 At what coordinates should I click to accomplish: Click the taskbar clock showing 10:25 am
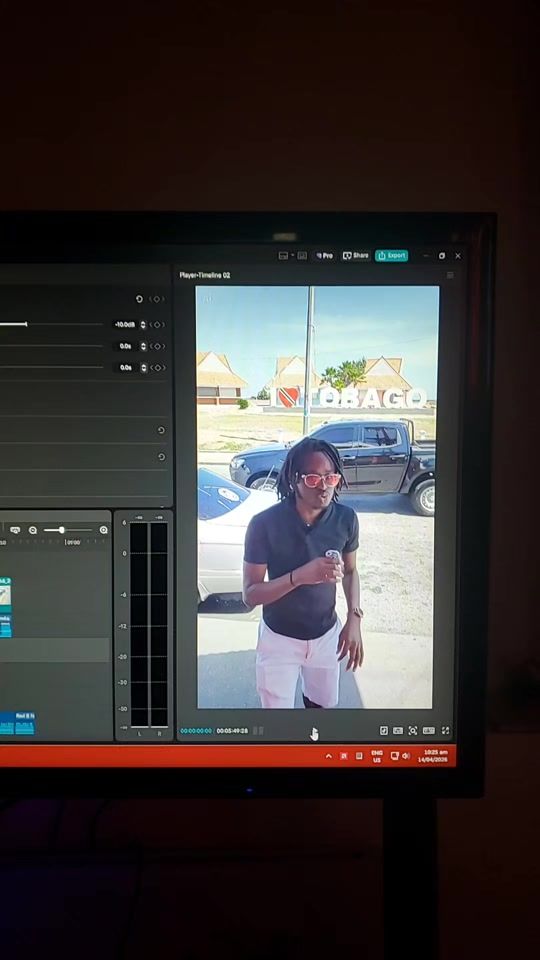tap(432, 756)
